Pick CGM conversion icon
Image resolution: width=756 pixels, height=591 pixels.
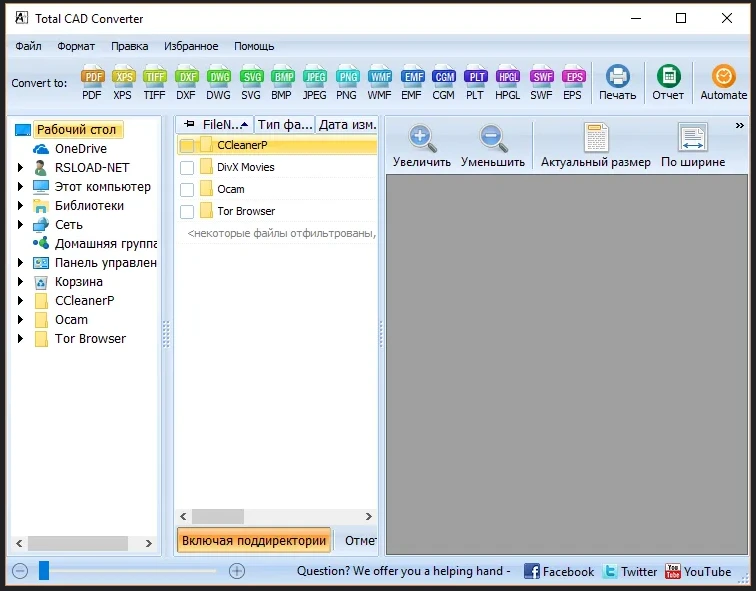[444, 82]
